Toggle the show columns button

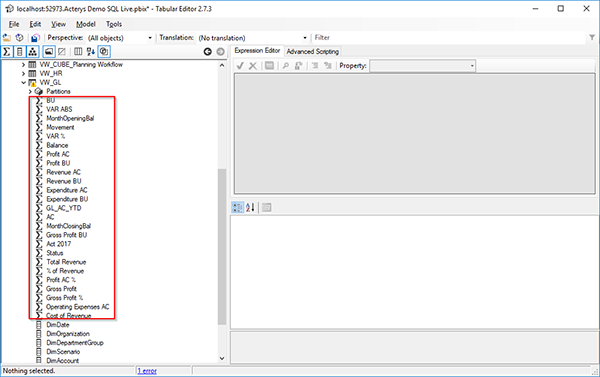(x=20, y=51)
